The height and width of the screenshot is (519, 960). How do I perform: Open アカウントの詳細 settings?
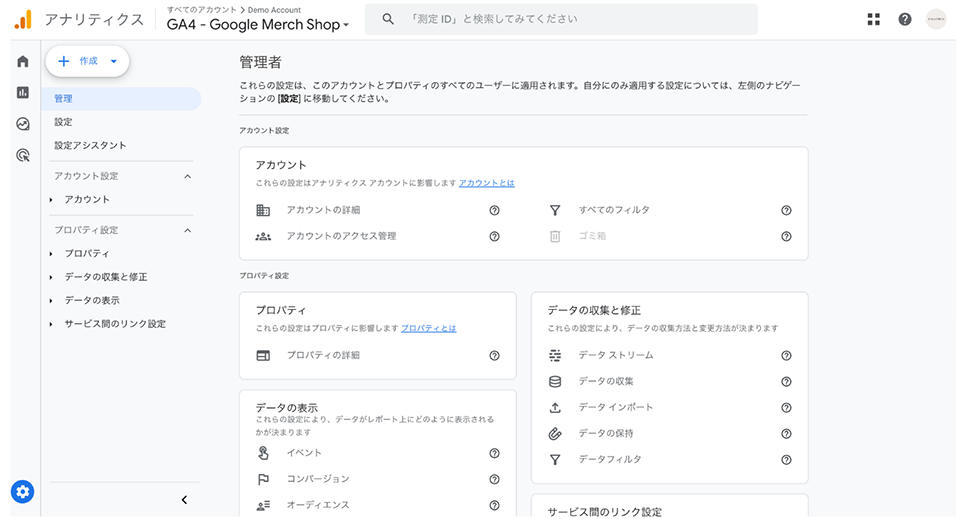(x=323, y=210)
